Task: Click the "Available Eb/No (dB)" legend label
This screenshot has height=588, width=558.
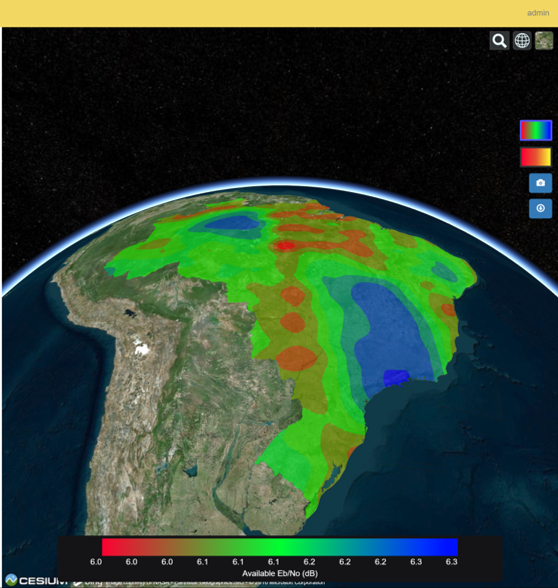Action: pyautogui.click(x=280, y=573)
